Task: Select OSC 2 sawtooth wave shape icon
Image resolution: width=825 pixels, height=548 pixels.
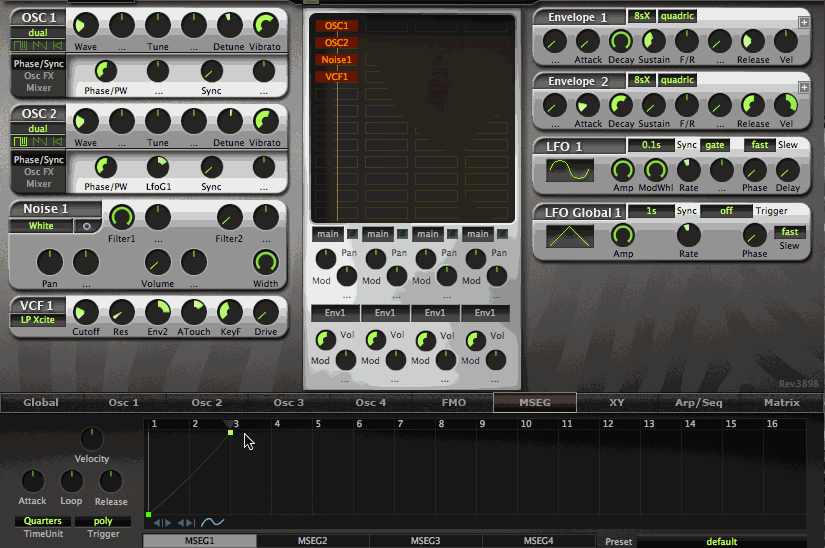Action: point(40,141)
